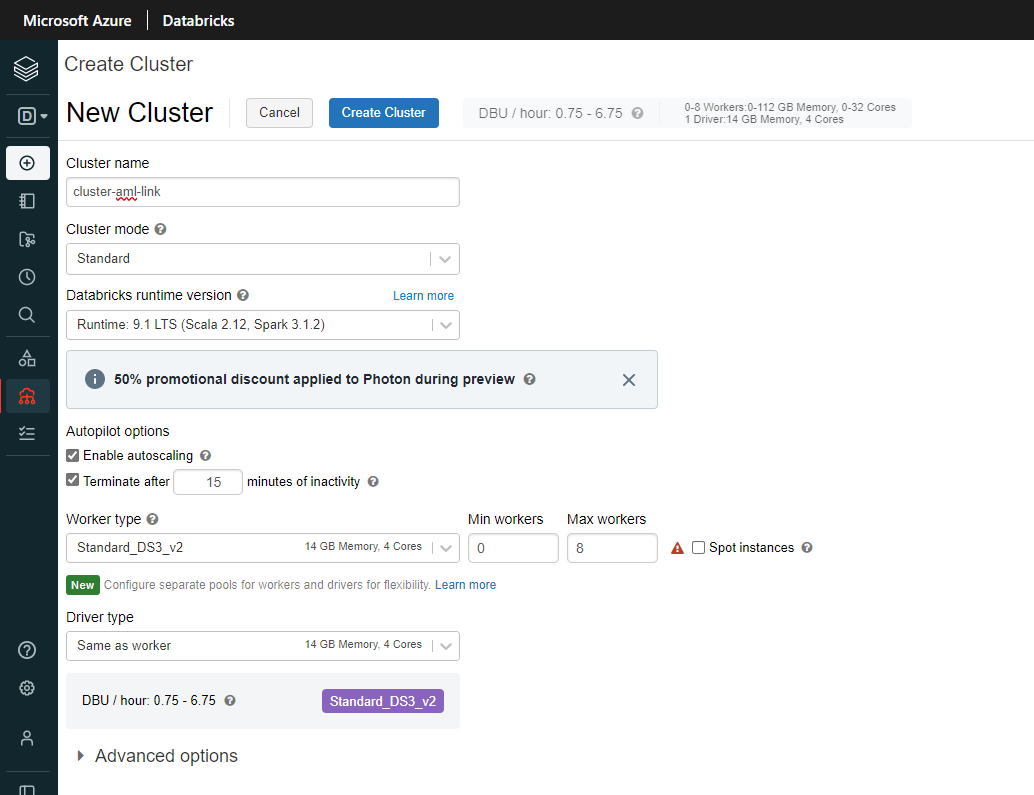Click the Microsoft Azure header label
The height and width of the screenshot is (795, 1034).
(x=77, y=20)
